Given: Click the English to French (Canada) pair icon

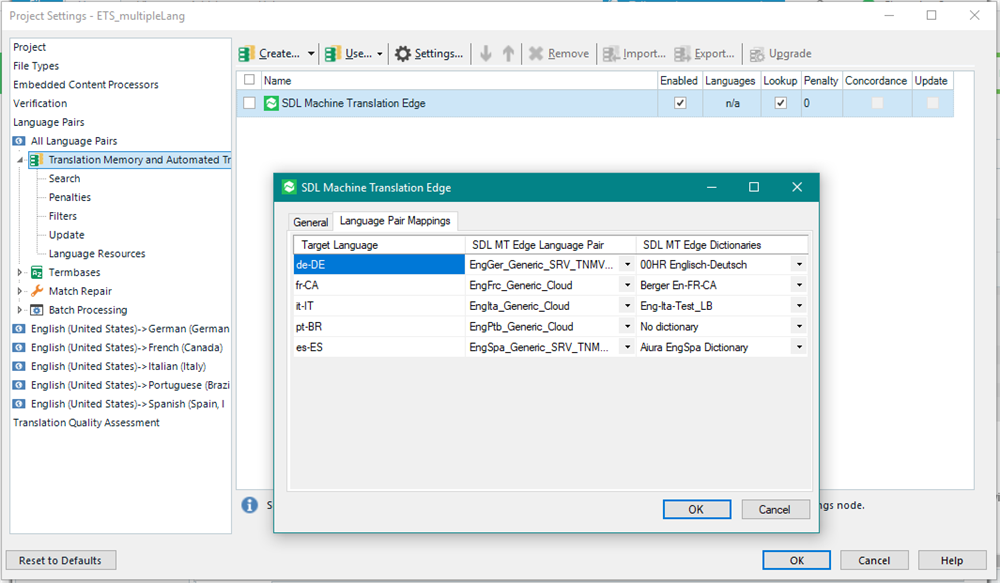Looking at the screenshot, I should click(x=19, y=348).
